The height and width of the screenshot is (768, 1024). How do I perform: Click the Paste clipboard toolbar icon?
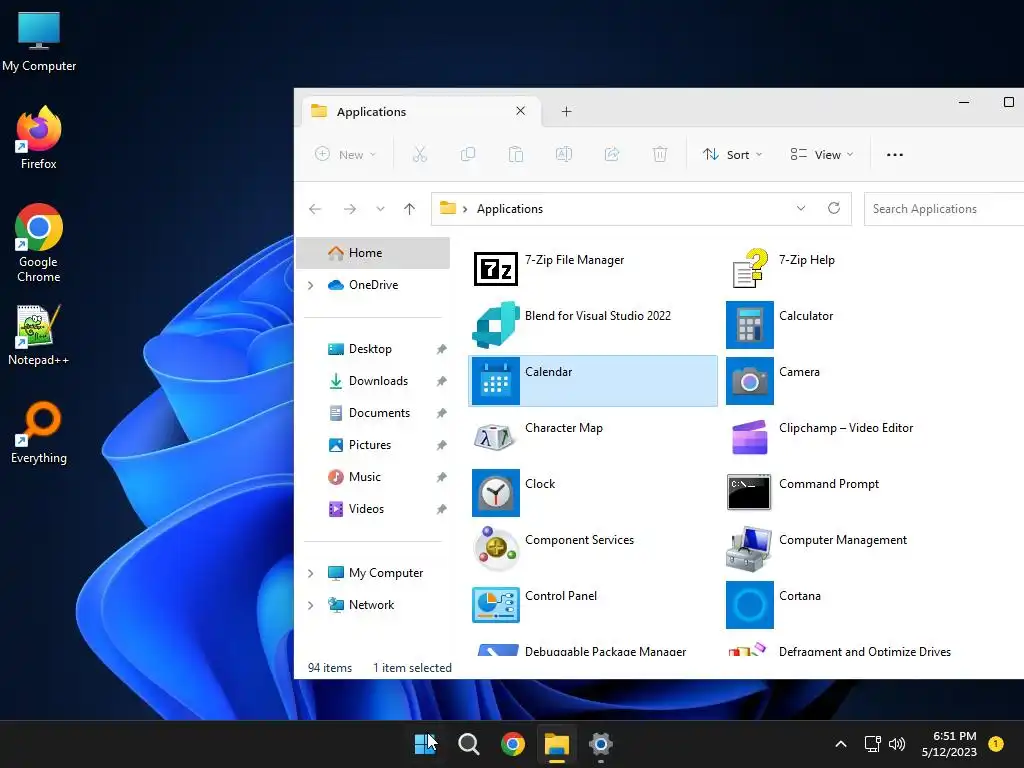[516, 155]
